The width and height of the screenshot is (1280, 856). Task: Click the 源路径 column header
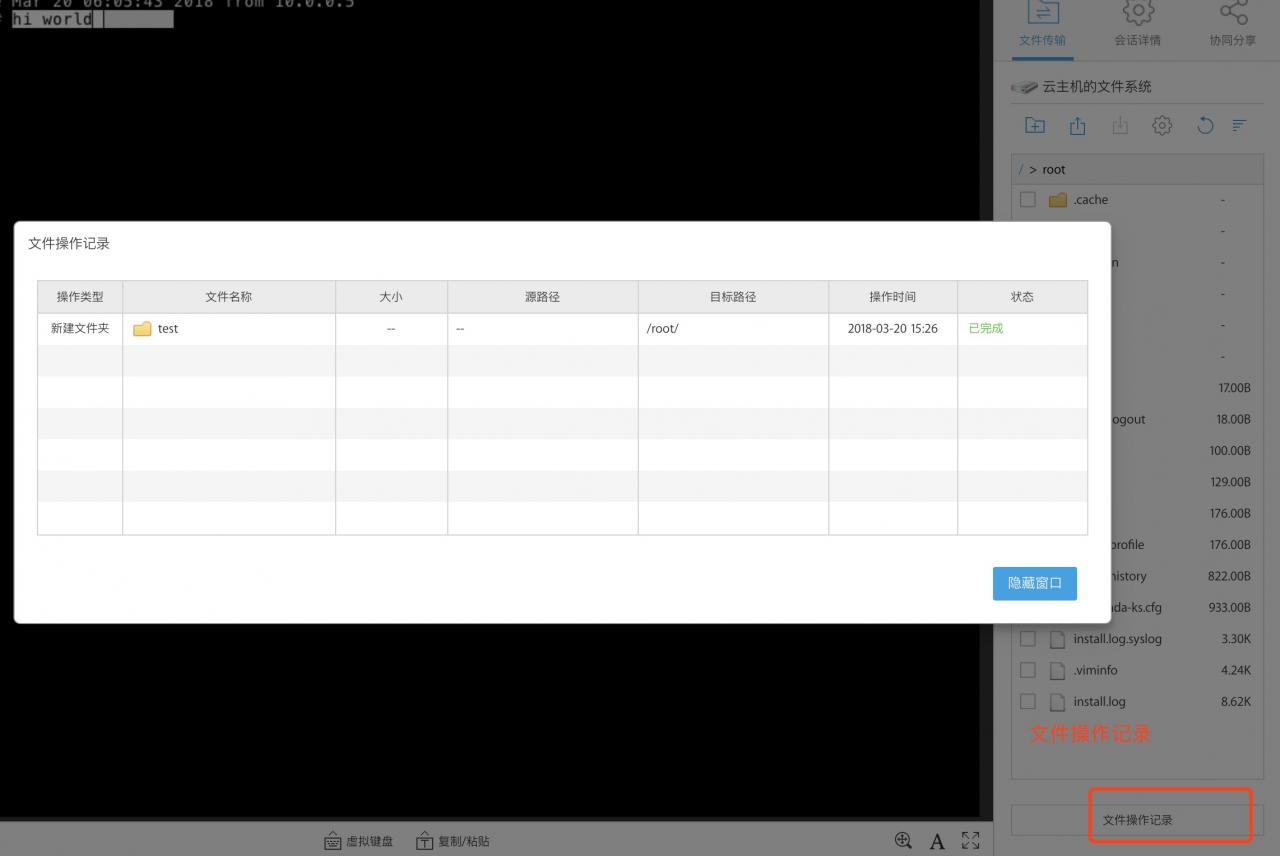click(543, 297)
